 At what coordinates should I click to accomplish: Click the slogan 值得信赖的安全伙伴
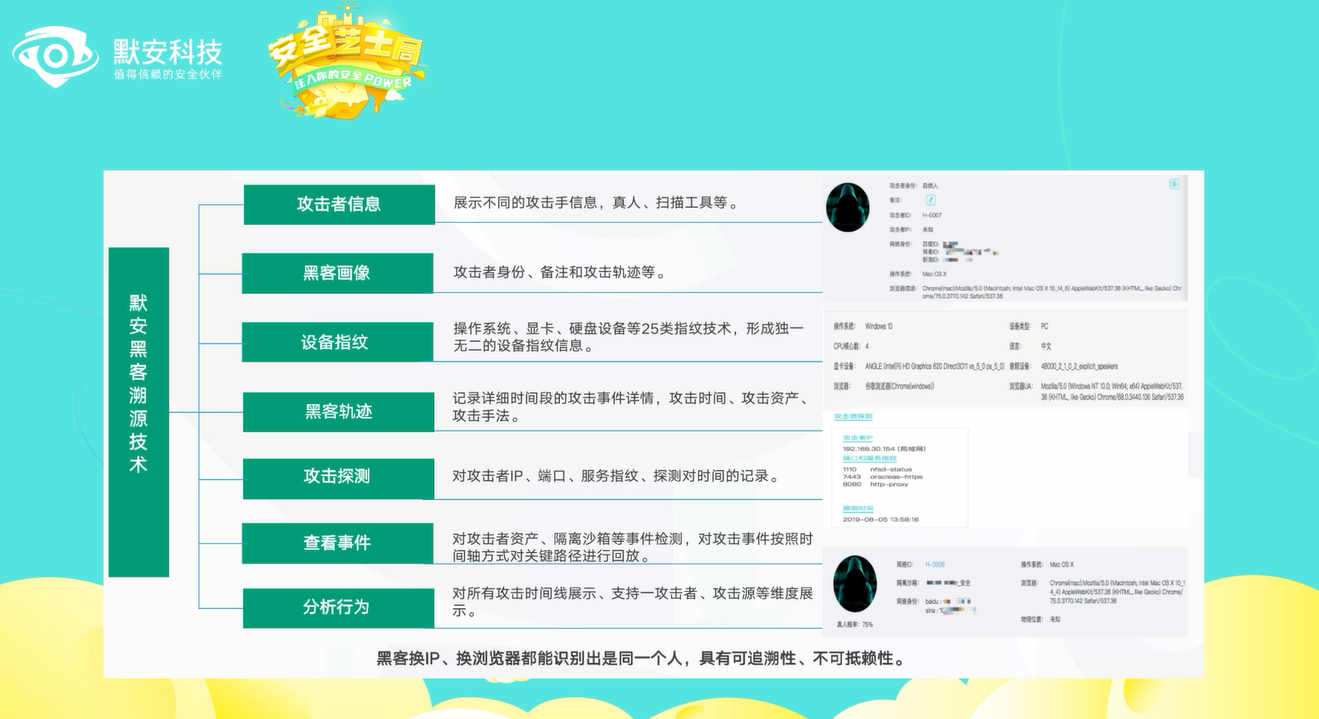click(168, 75)
